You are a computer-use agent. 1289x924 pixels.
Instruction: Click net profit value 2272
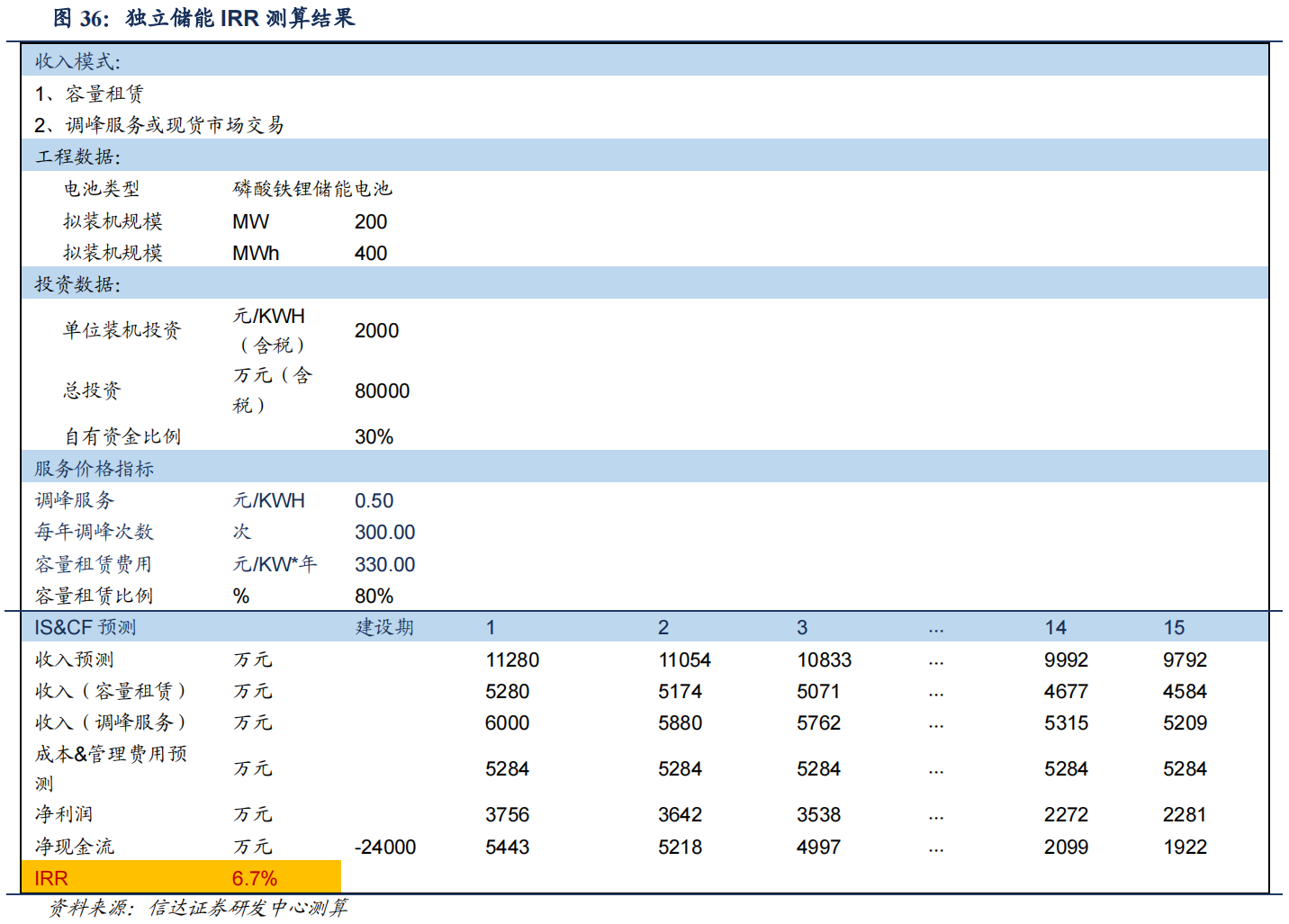coord(1066,814)
